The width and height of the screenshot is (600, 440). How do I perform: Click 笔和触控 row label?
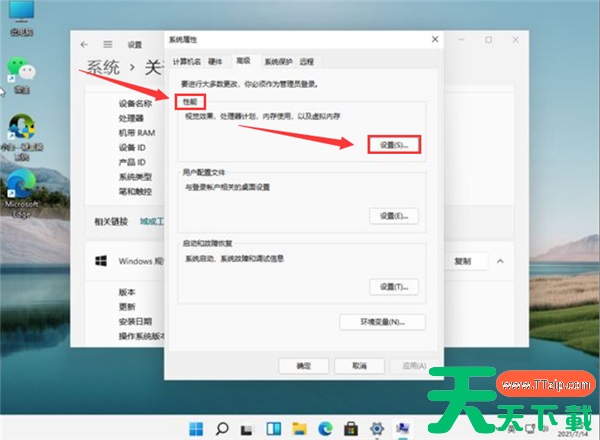(x=135, y=191)
